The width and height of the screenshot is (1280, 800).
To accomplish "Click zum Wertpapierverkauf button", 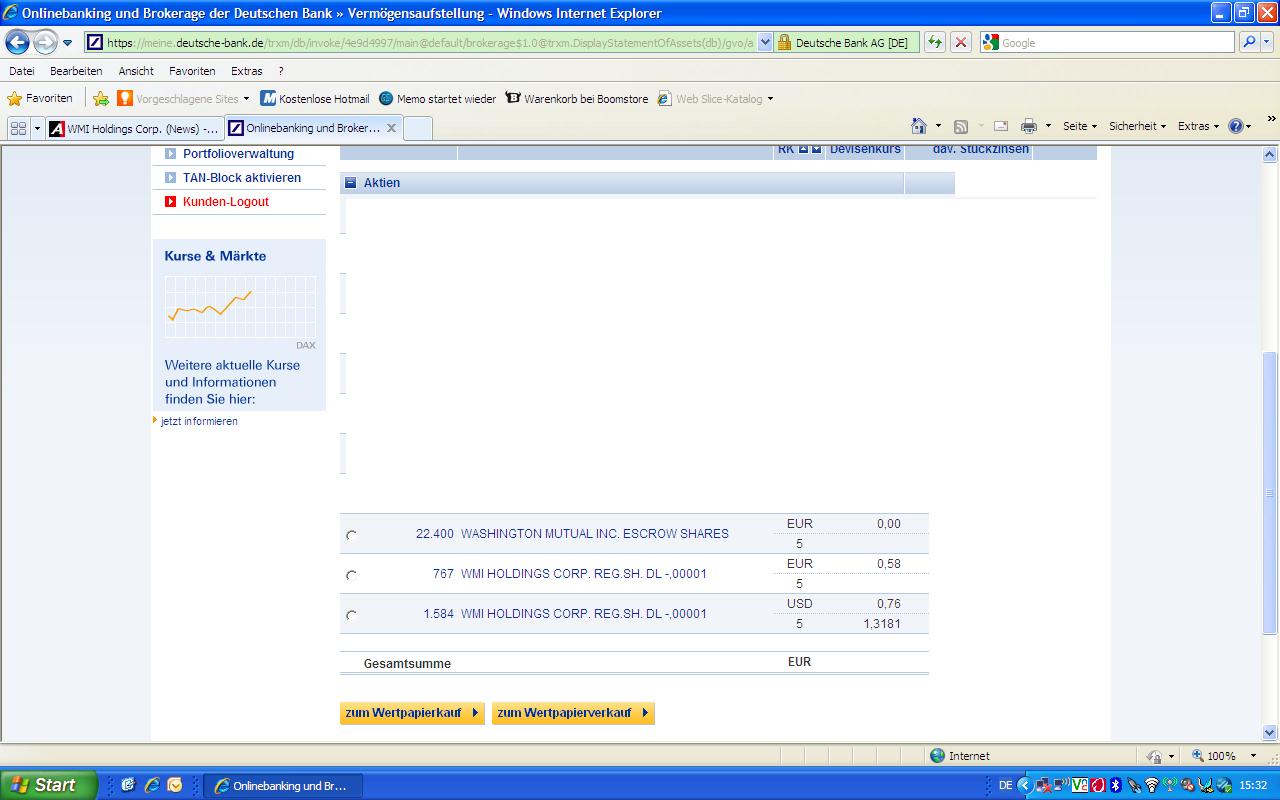I will pyautogui.click(x=573, y=713).
